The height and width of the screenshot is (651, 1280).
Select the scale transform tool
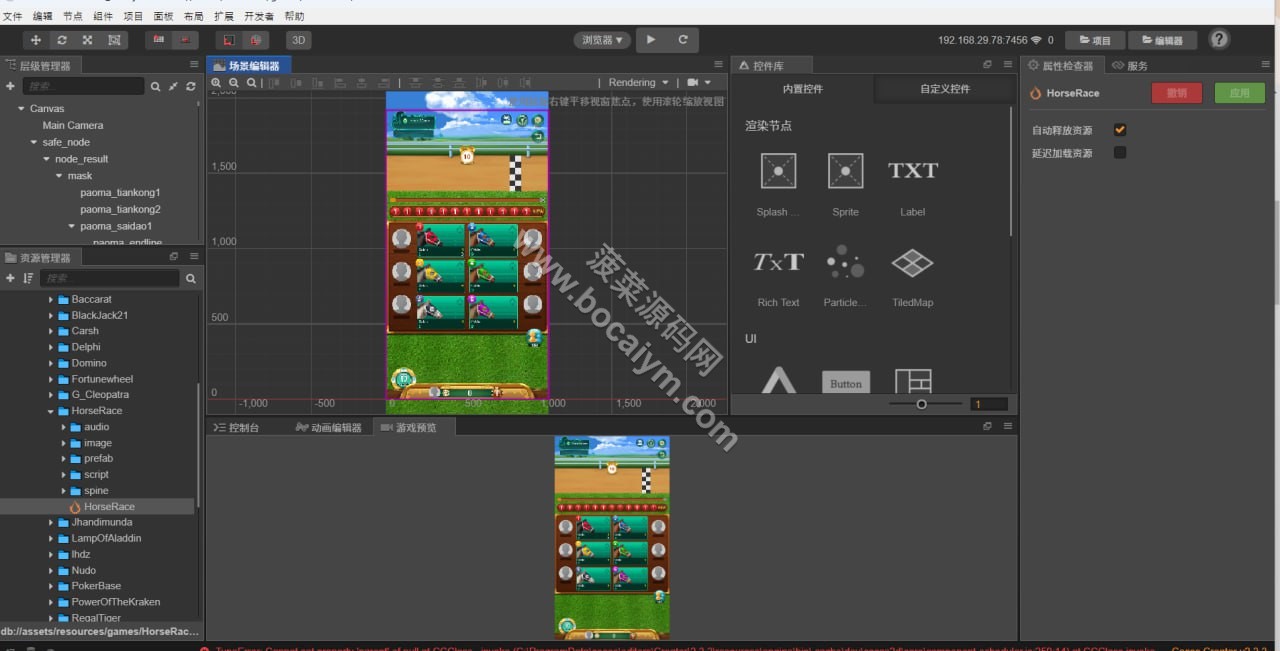click(88, 40)
